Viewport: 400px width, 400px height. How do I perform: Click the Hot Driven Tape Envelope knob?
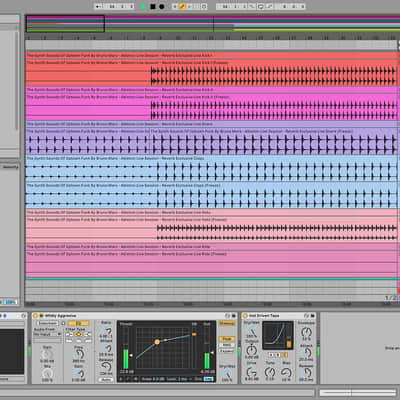pyautogui.click(x=306, y=332)
